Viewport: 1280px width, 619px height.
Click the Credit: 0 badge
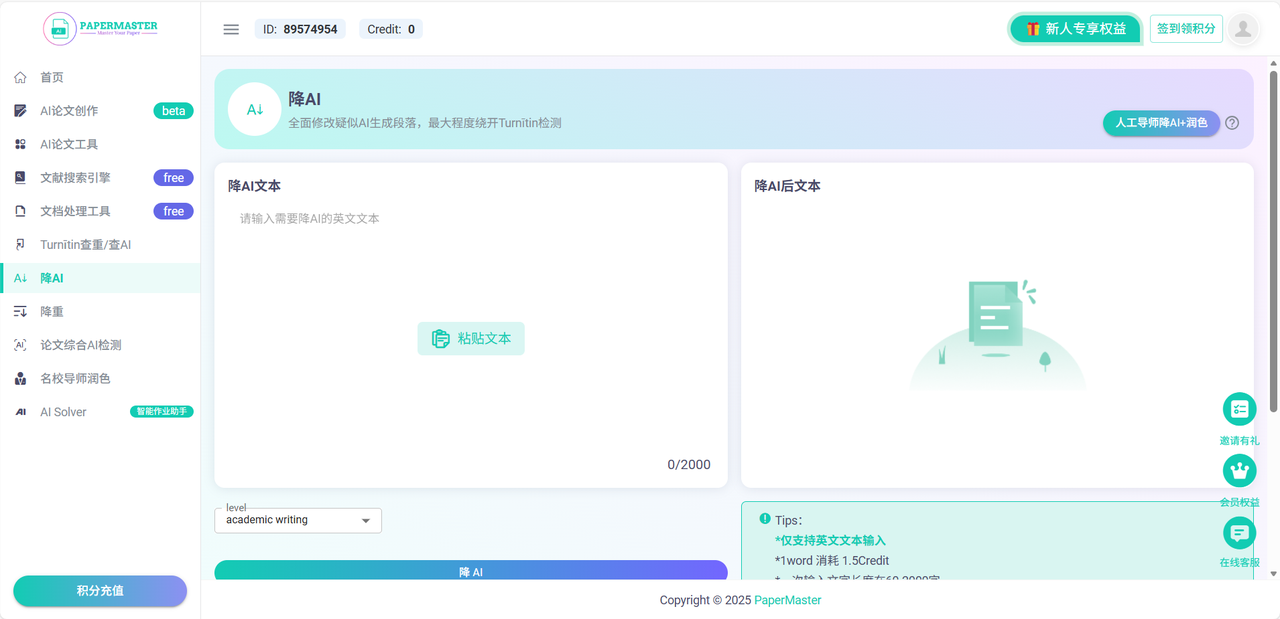click(391, 29)
